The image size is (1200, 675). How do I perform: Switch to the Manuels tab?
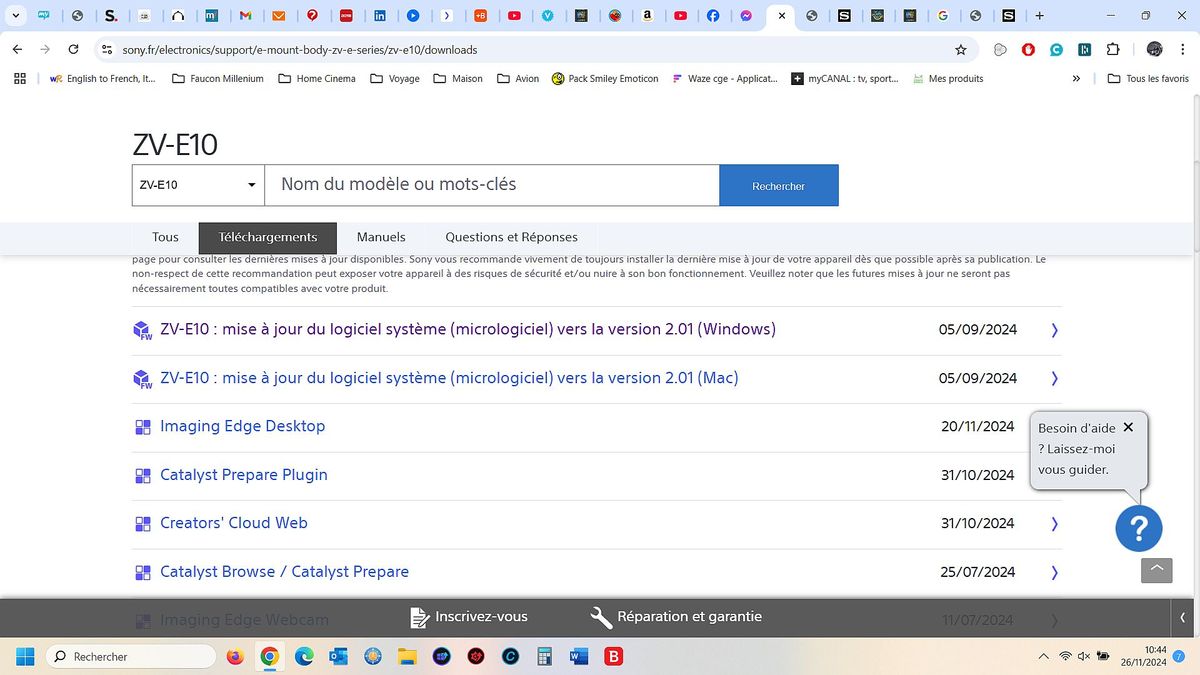[381, 237]
